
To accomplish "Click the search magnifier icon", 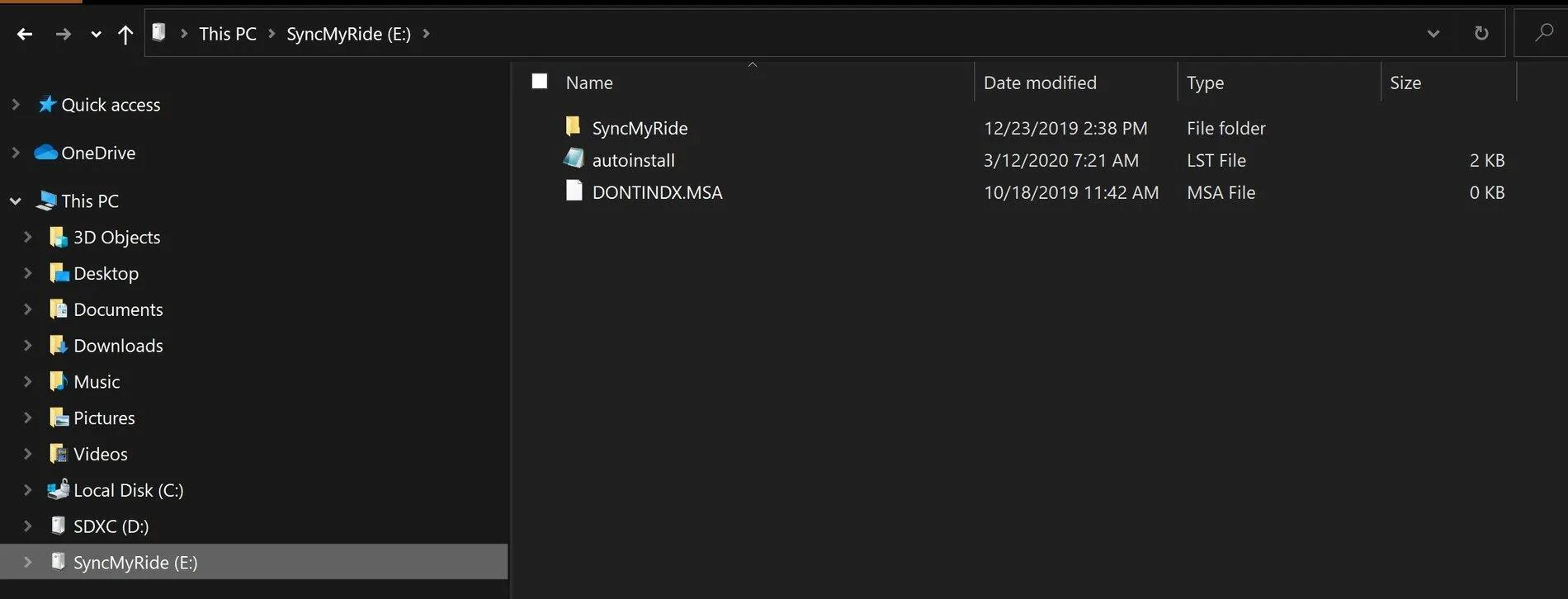I will (1543, 33).
